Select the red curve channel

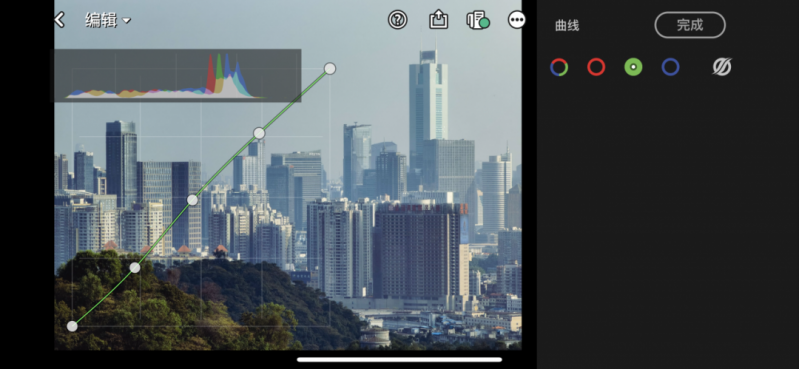click(596, 67)
